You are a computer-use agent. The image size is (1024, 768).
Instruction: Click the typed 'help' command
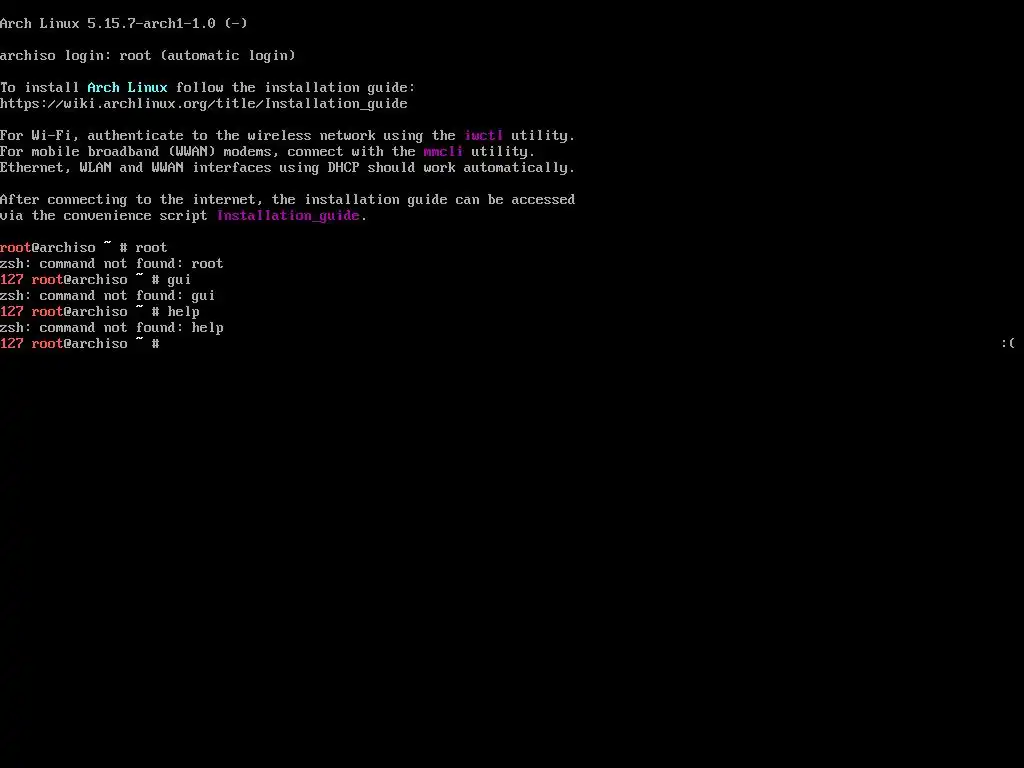184,312
